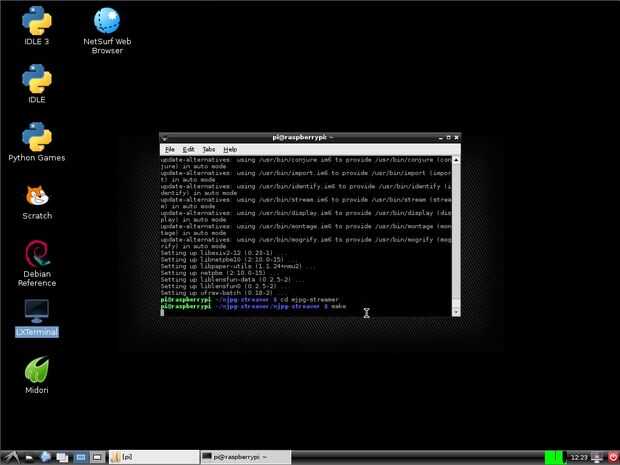Select the IDLE Python desktop icon
The width and height of the screenshot is (620, 465).
(36, 84)
